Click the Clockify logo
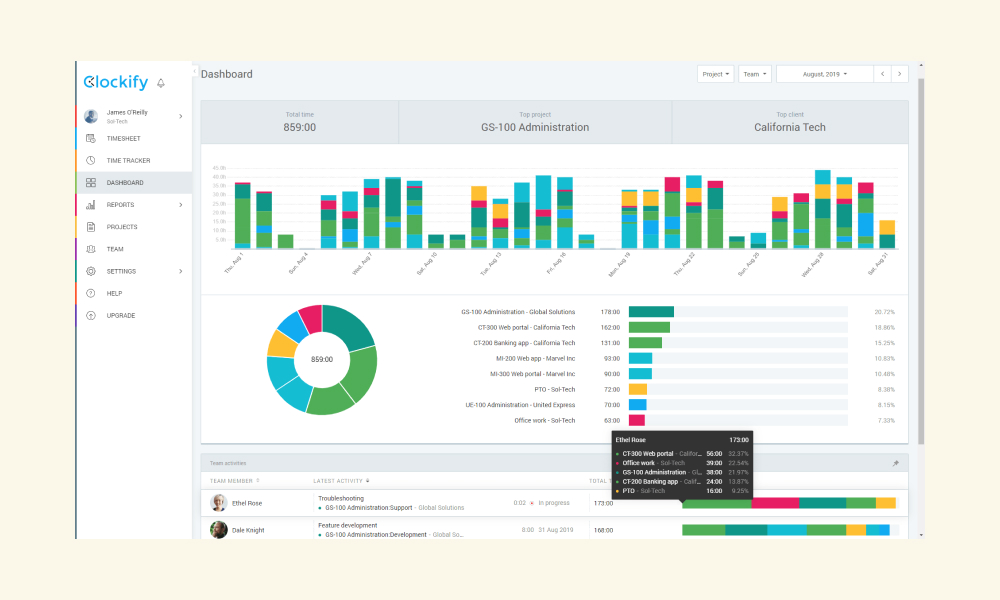1000x600 pixels. [115, 82]
